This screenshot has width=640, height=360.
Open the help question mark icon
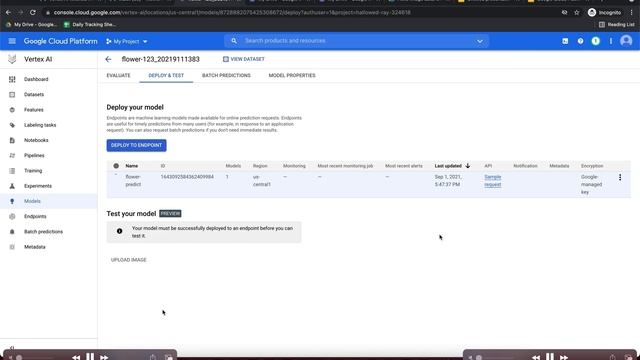tap(580, 41)
